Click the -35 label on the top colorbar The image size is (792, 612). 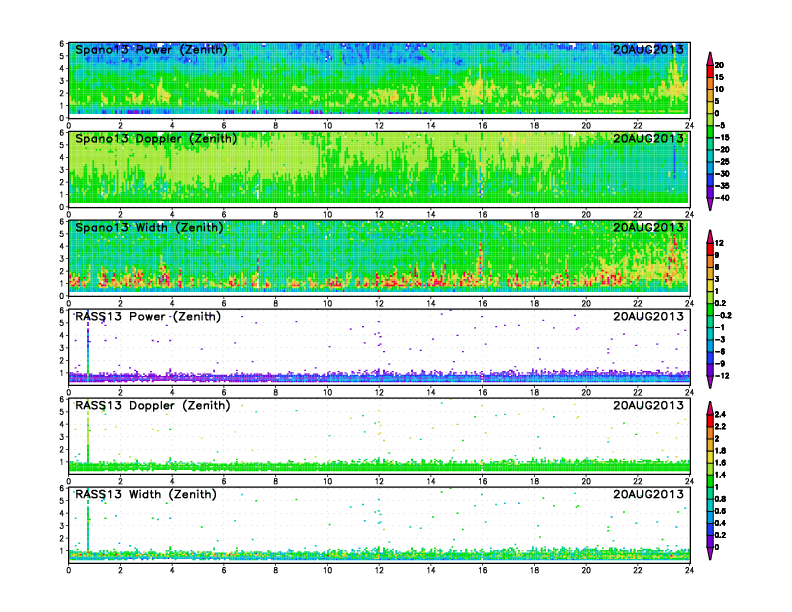(722, 186)
